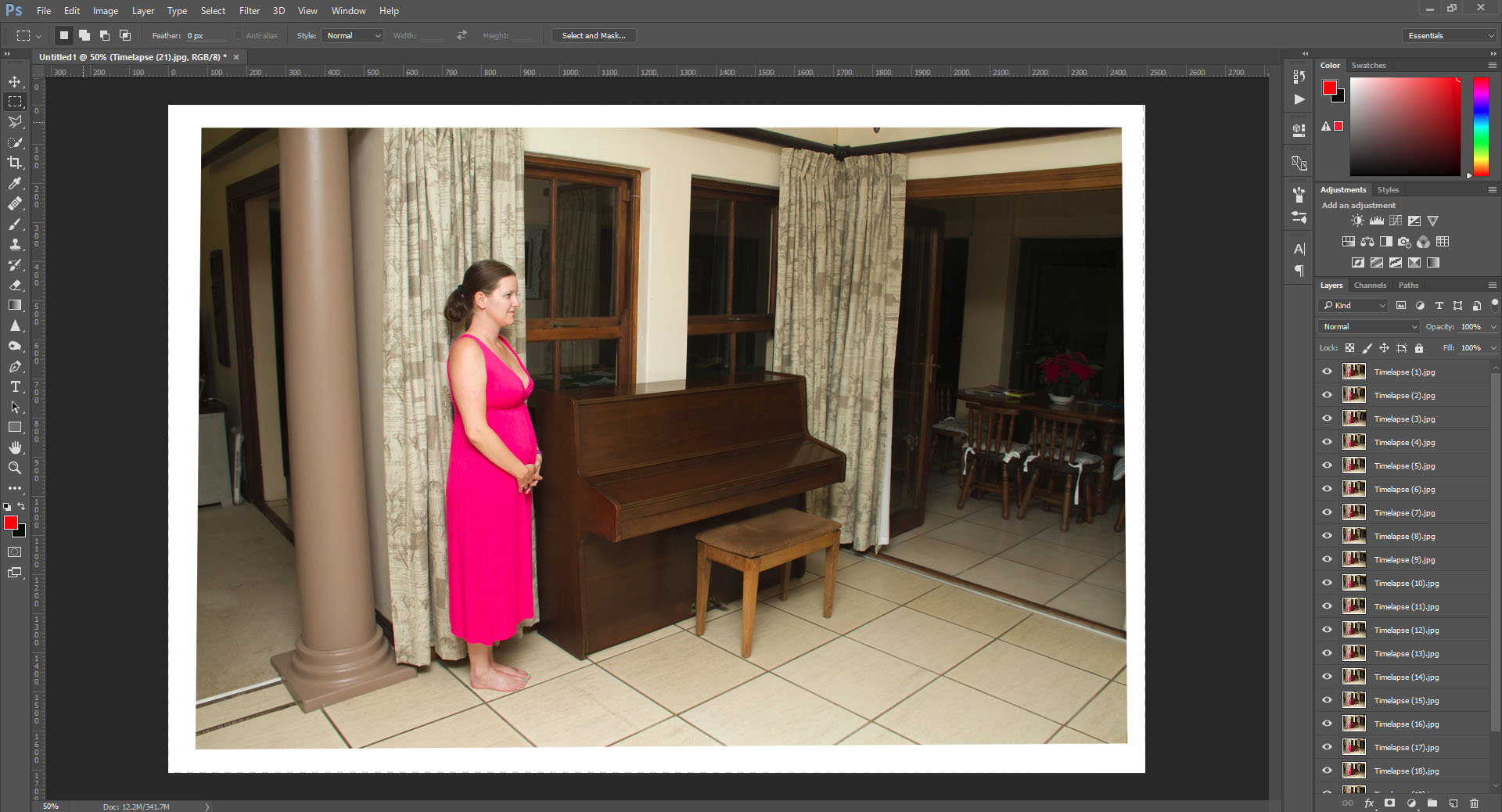Switch to the Swatches tab

click(x=1368, y=66)
